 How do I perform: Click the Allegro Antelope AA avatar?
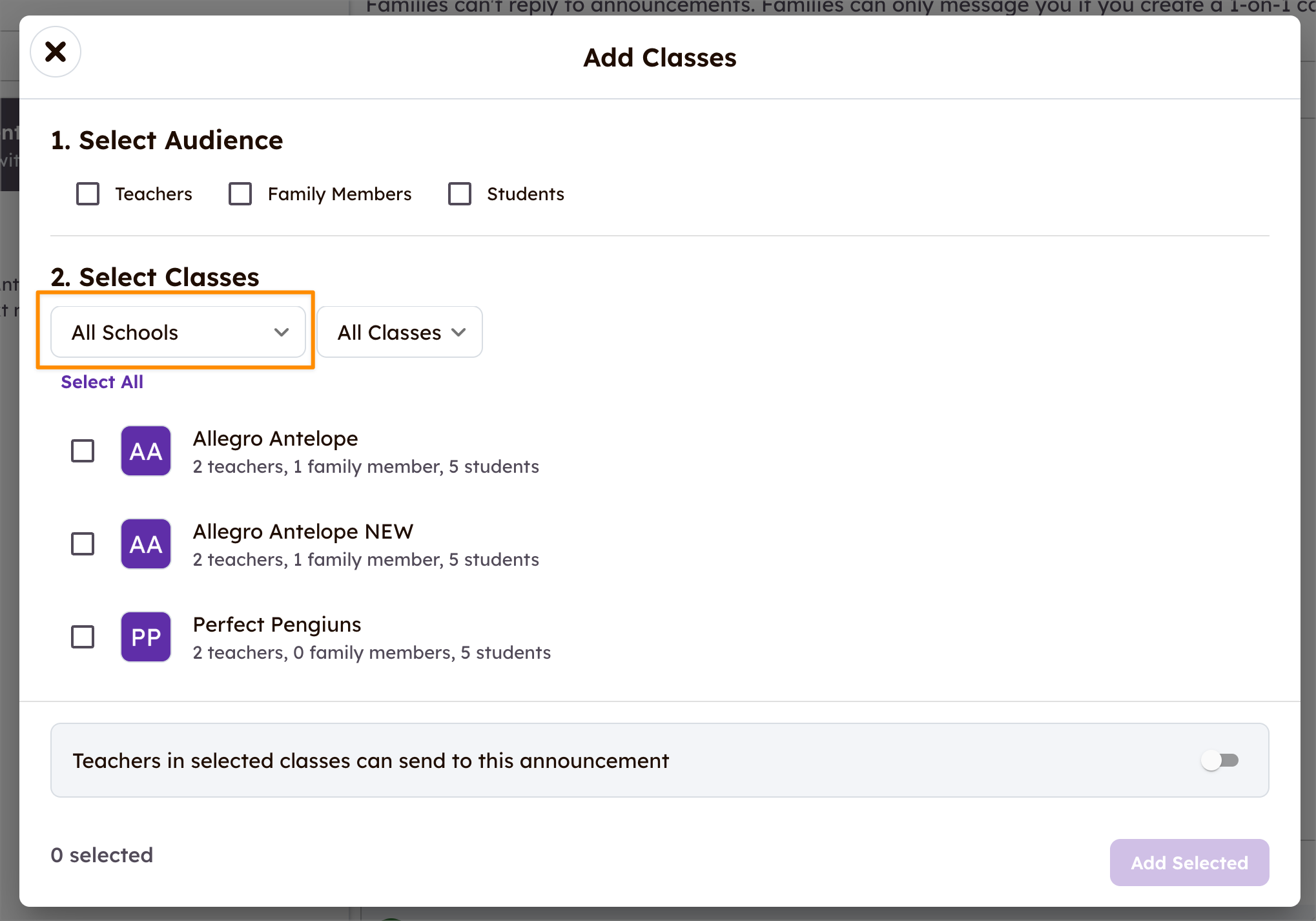pyautogui.click(x=145, y=451)
